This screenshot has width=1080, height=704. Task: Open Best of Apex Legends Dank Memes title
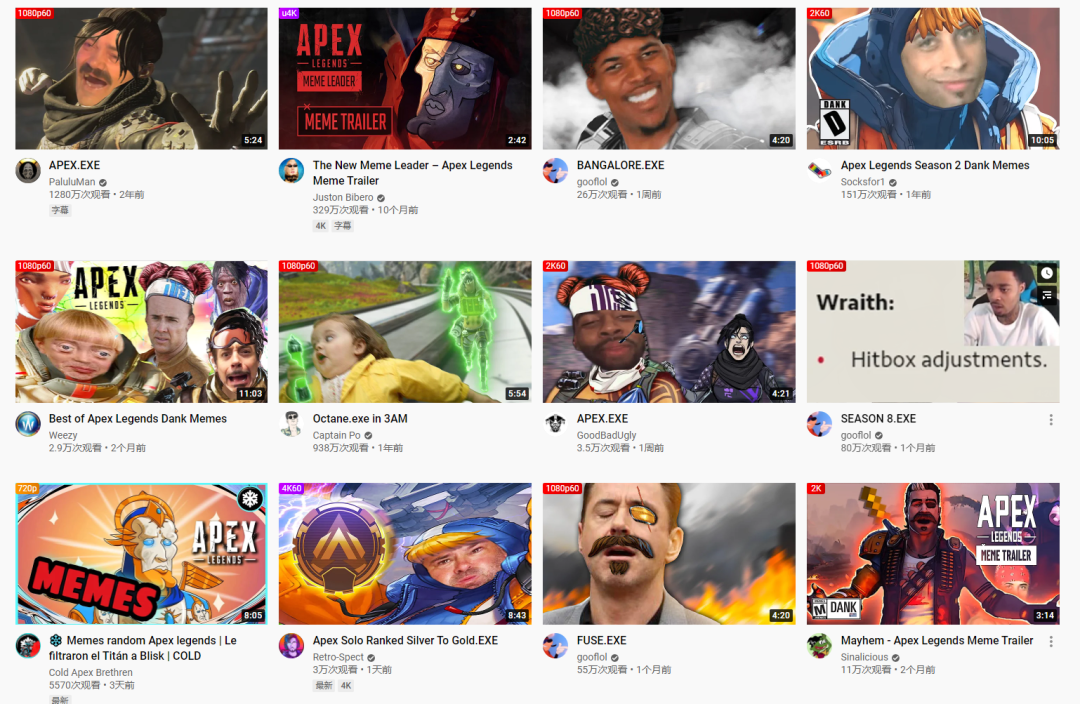[x=138, y=419]
